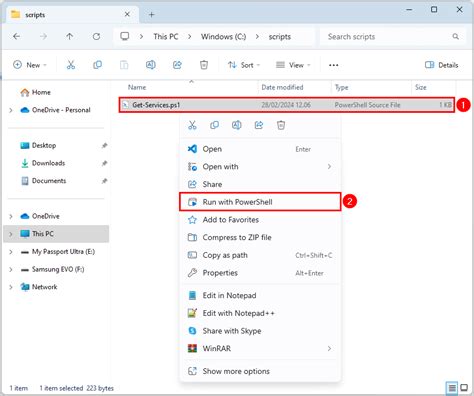474x396 pixels.
Task: Click the PC icon in address bar
Action: coord(125,36)
